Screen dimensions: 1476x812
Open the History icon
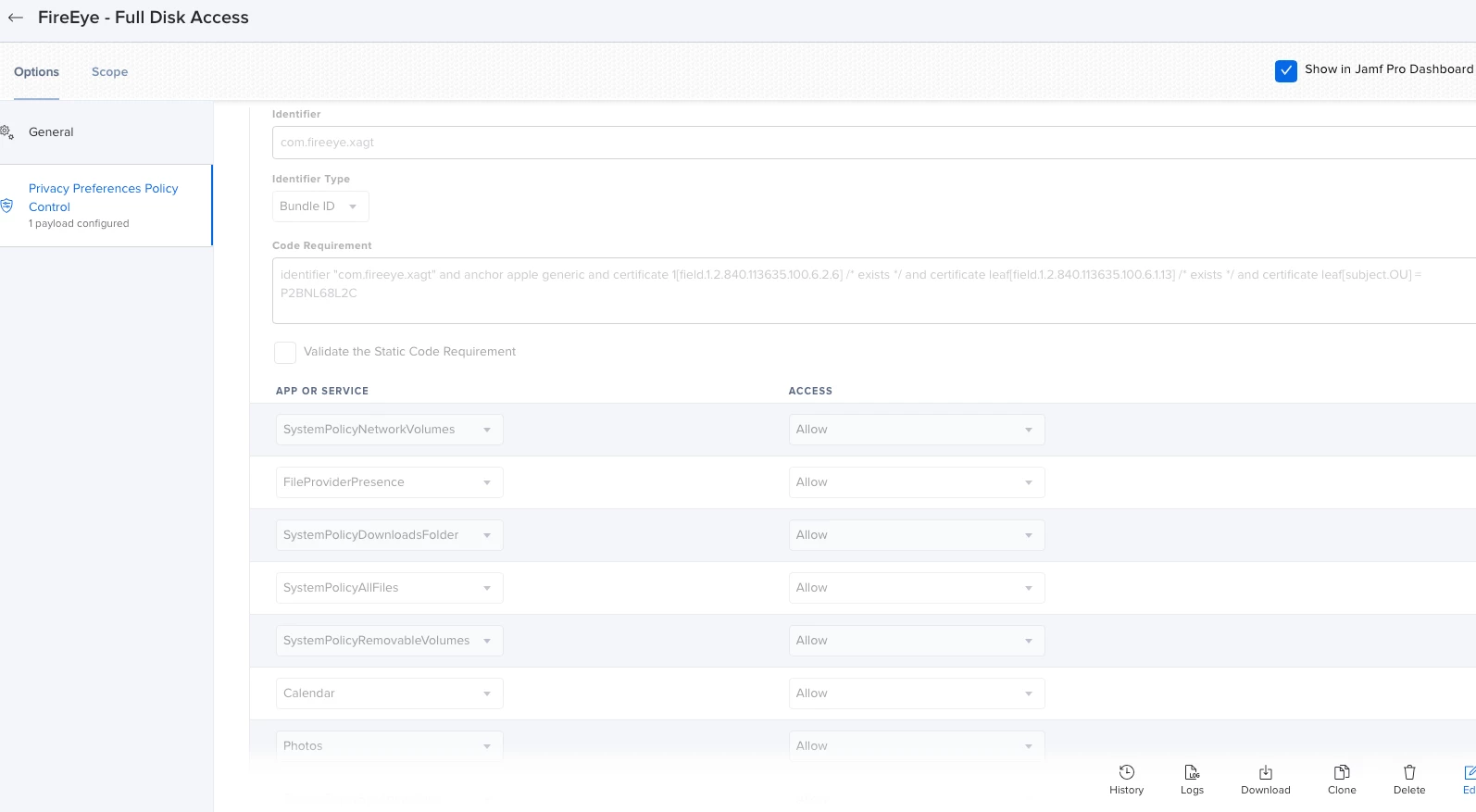click(1127, 772)
